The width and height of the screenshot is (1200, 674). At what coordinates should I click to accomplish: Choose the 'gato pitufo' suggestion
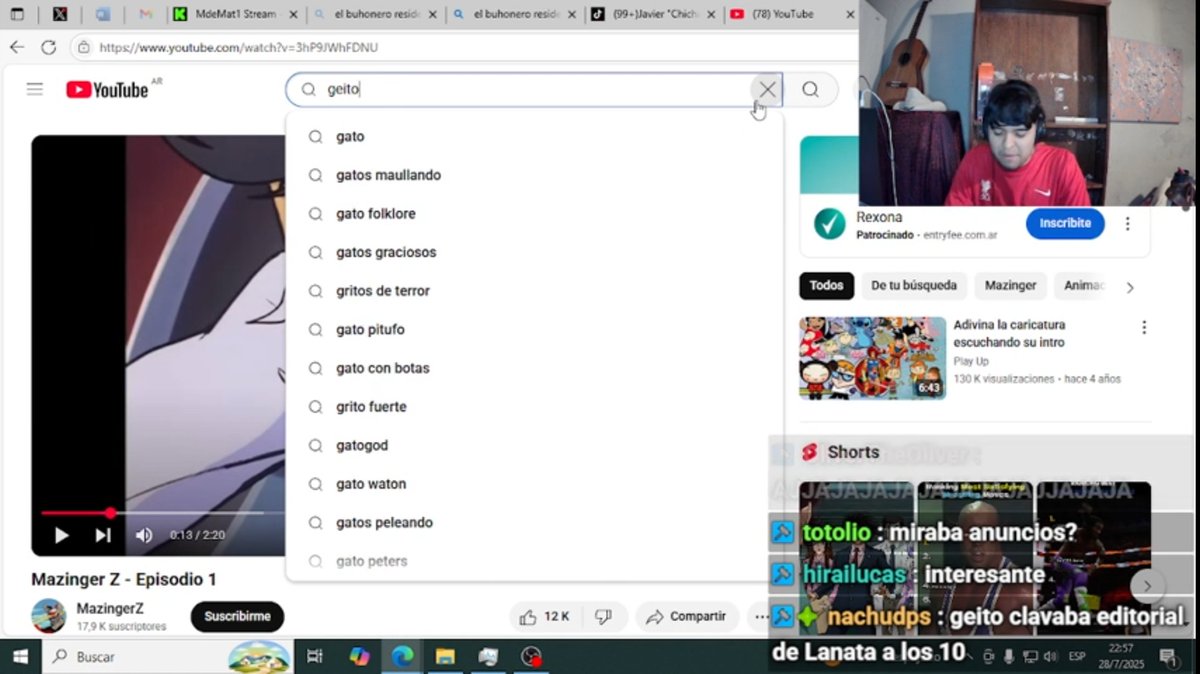[x=535, y=329]
